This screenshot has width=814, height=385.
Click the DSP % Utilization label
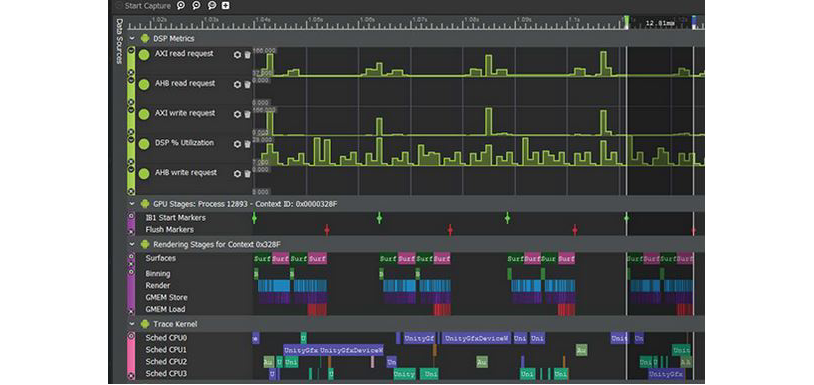[184, 143]
